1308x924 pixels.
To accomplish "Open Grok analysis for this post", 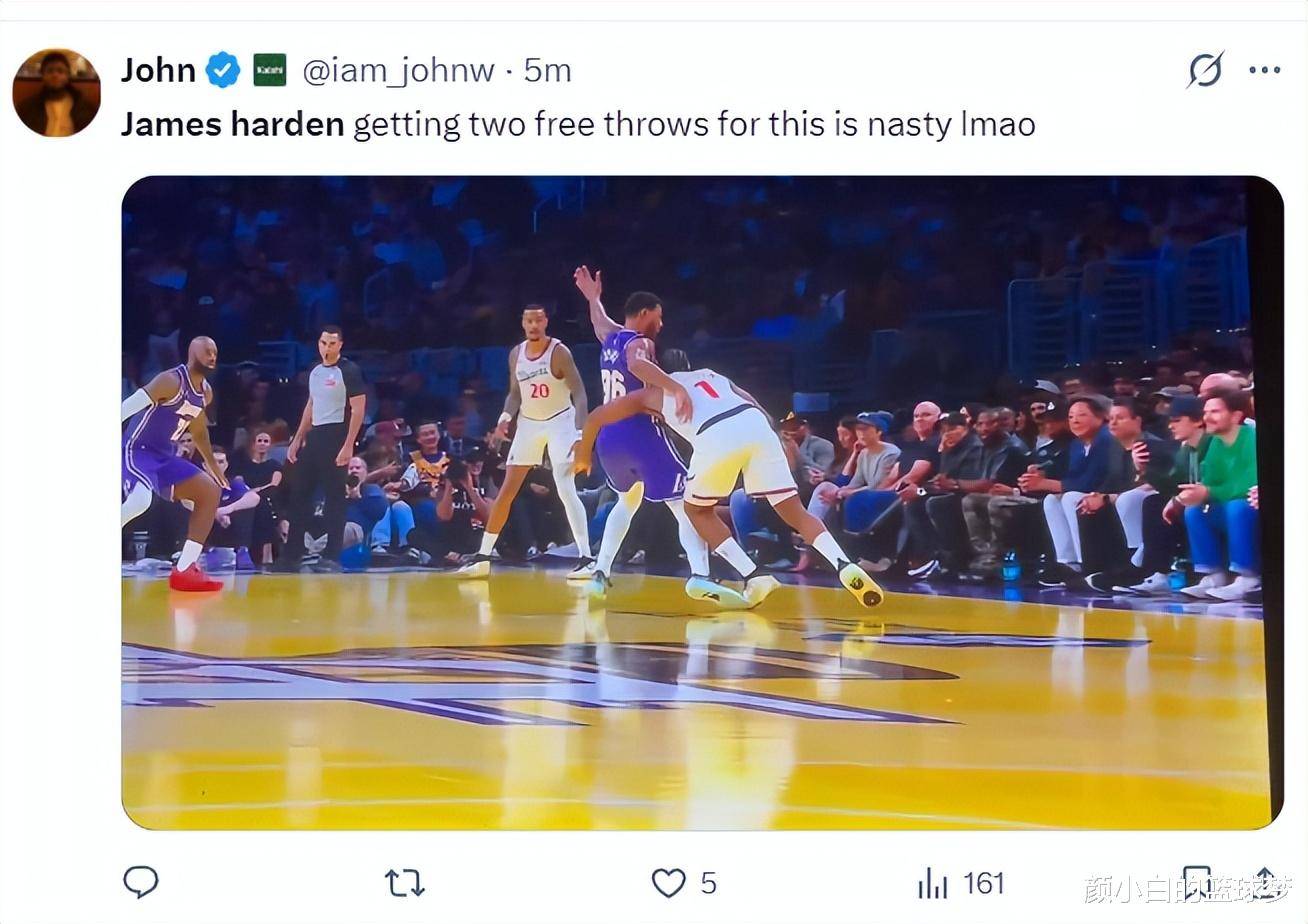I will pyautogui.click(x=1206, y=70).
